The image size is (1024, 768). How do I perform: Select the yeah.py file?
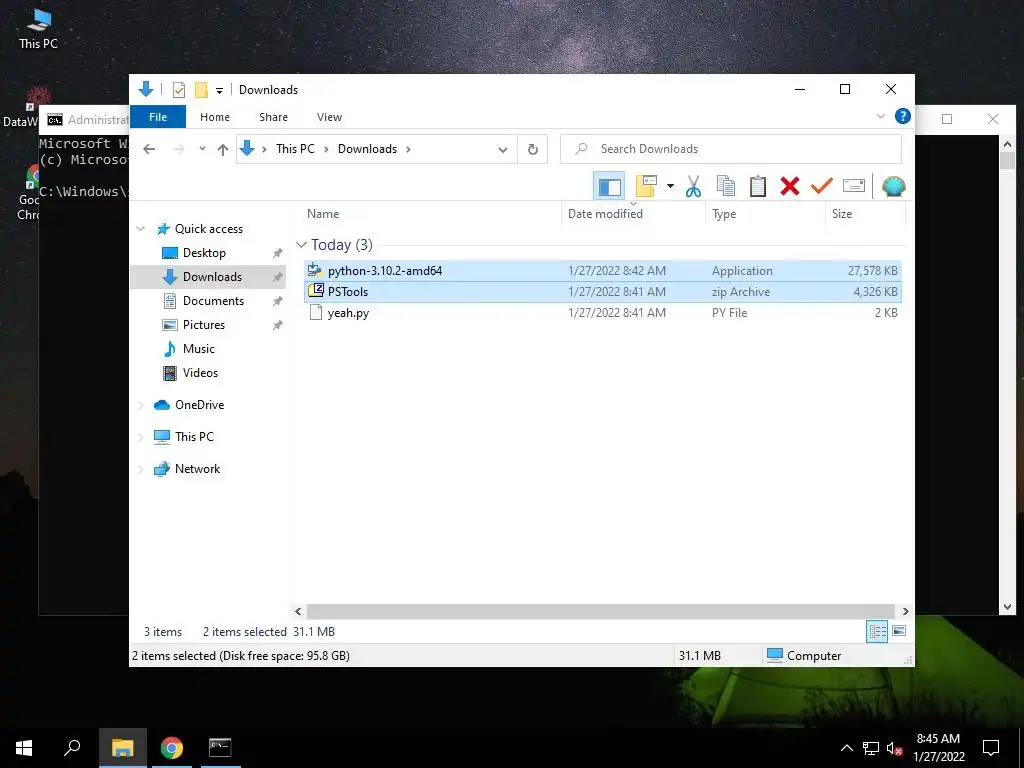[x=603, y=313]
